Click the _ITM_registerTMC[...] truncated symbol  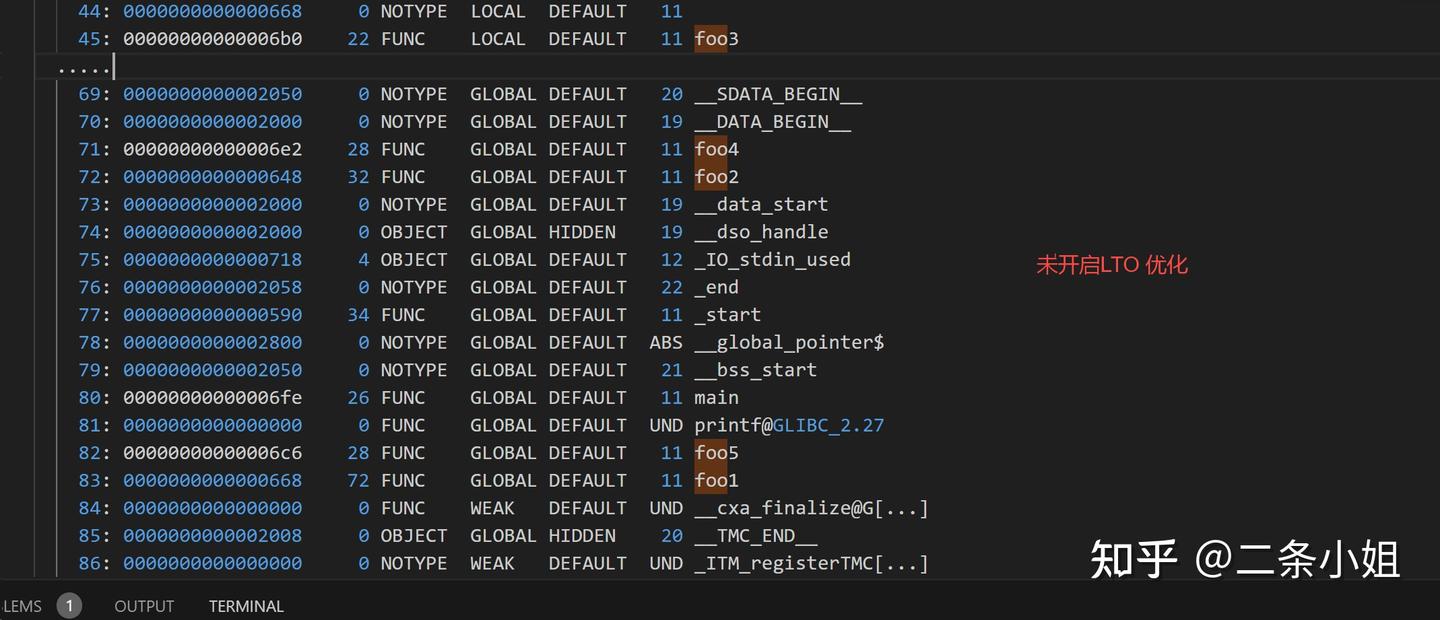[812, 564]
